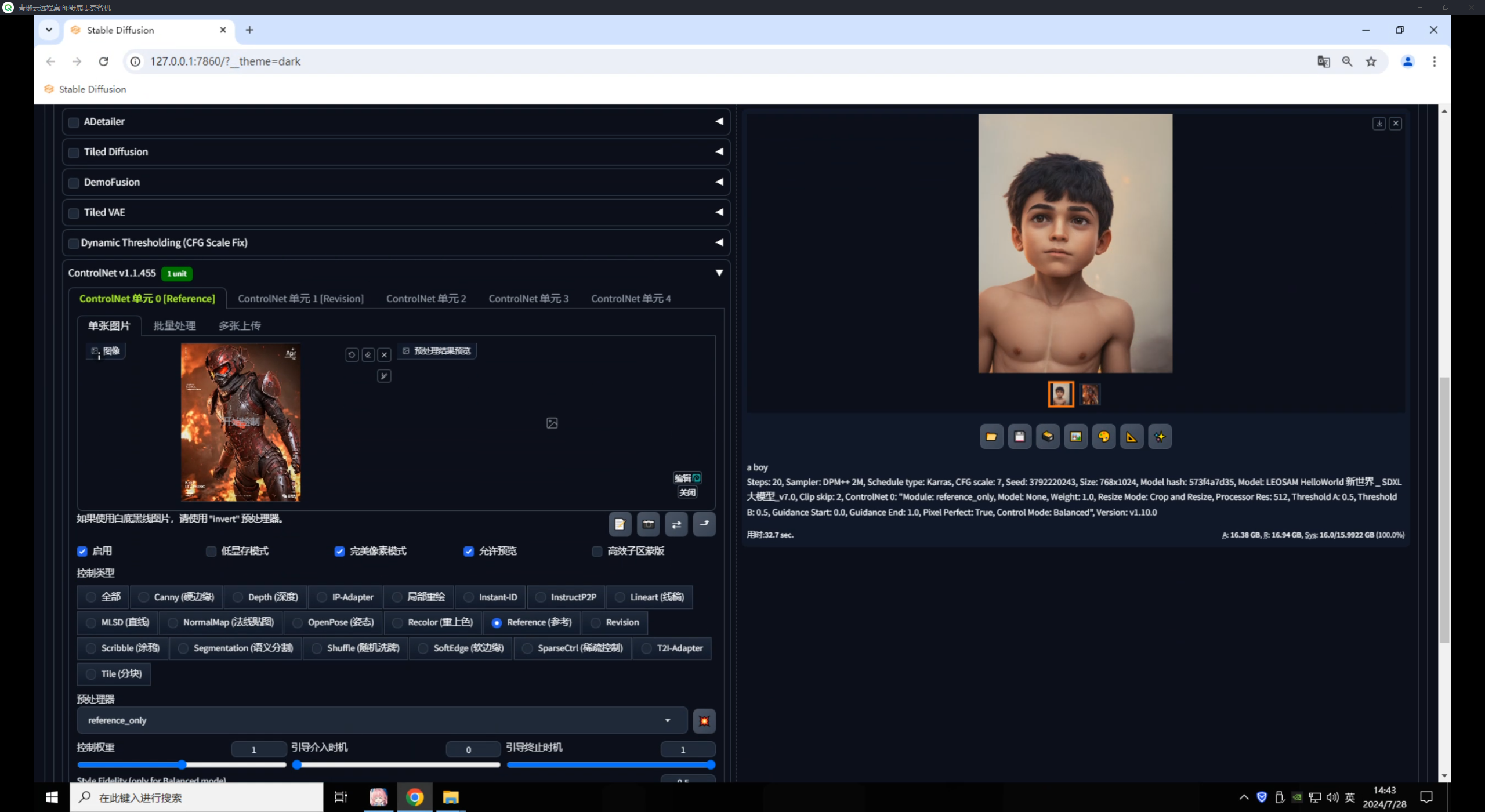Click the camera webcam icon
1485x812 pixels.
[648, 524]
